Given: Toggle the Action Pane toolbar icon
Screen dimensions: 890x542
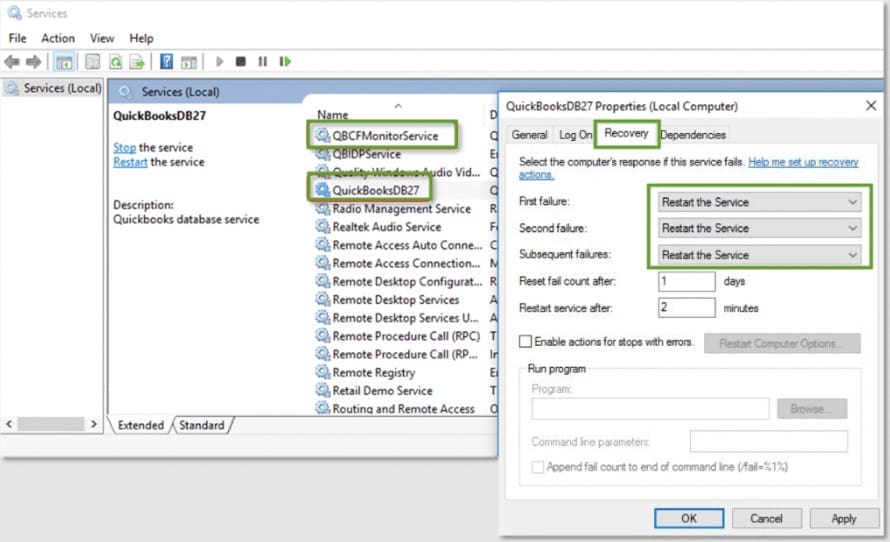Looking at the screenshot, I should click(188, 61).
